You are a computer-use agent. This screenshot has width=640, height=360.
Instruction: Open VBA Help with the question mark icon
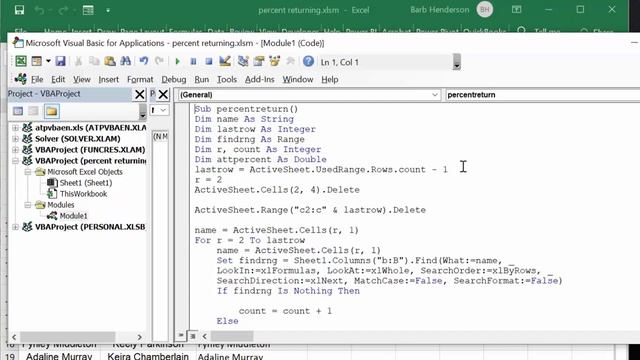point(309,61)
